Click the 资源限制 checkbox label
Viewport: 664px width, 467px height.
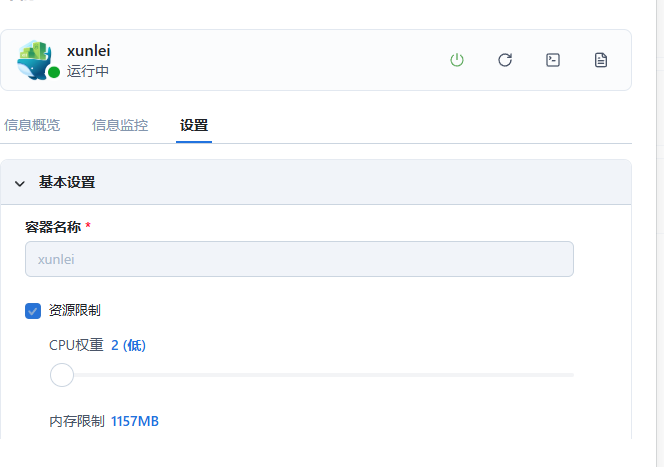pos(75,311)
